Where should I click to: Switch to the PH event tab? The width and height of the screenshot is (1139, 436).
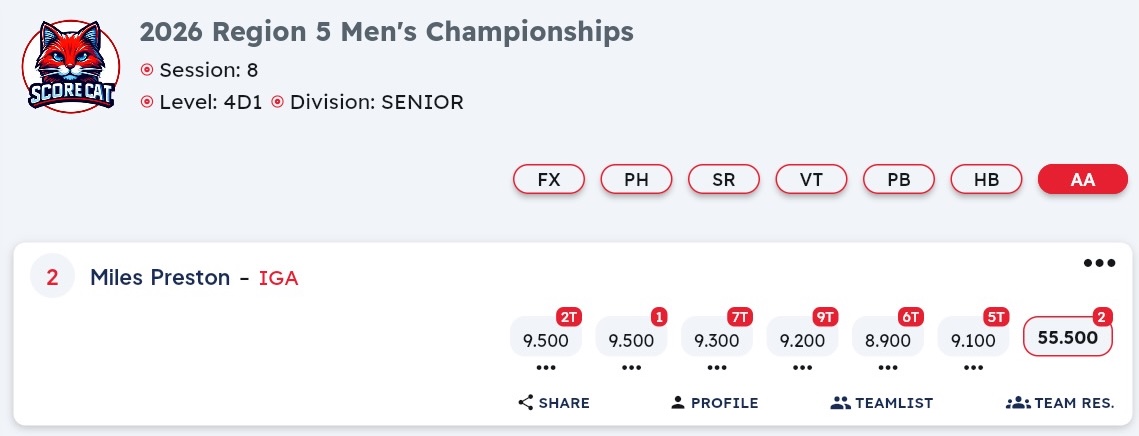[x=636, y=180]
